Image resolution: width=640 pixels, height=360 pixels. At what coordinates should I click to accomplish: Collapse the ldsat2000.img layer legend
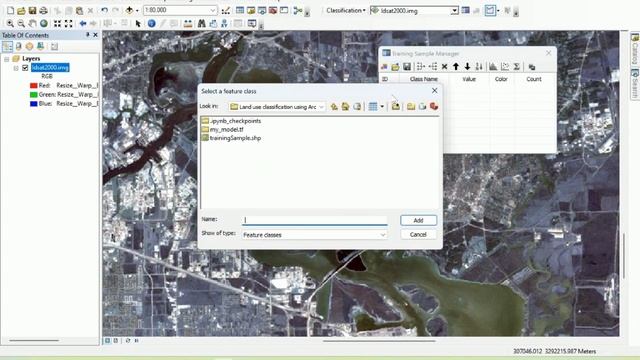[16, 68]
